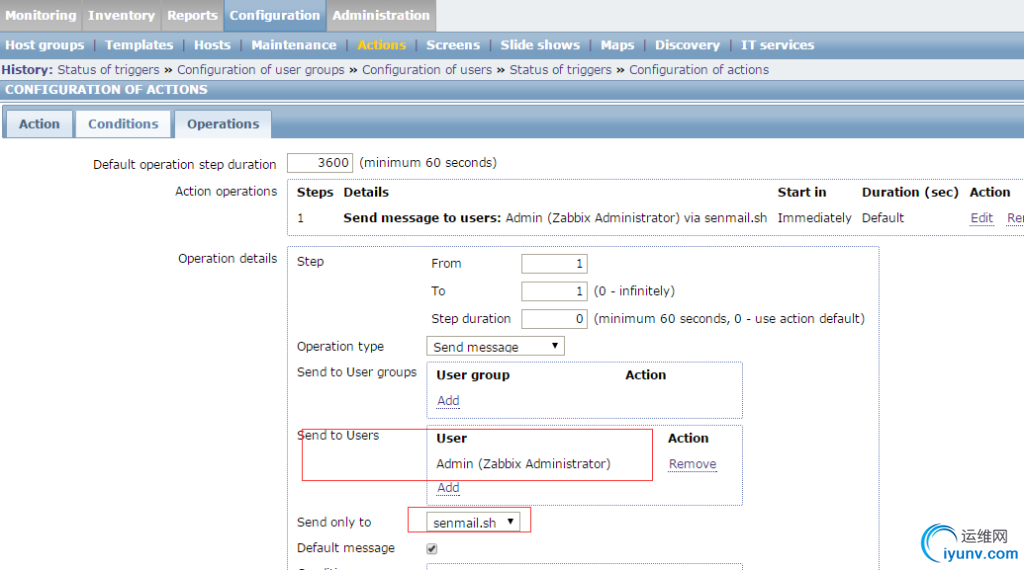
Task: Open Configuration of actions history link
Action: [x=699, y=70]
